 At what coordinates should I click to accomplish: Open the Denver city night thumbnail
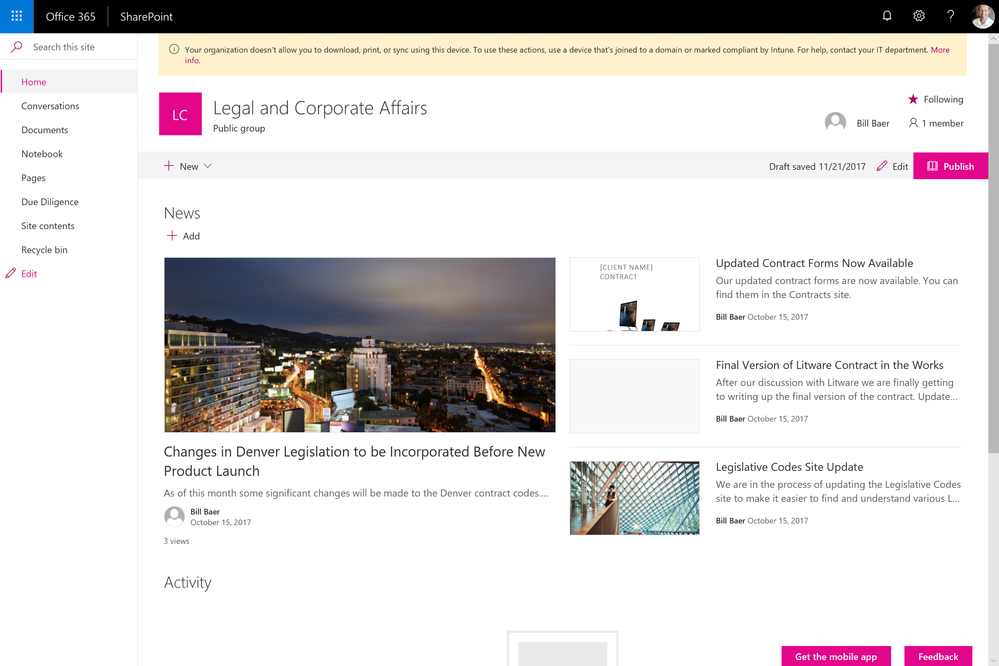pos(359,345)
